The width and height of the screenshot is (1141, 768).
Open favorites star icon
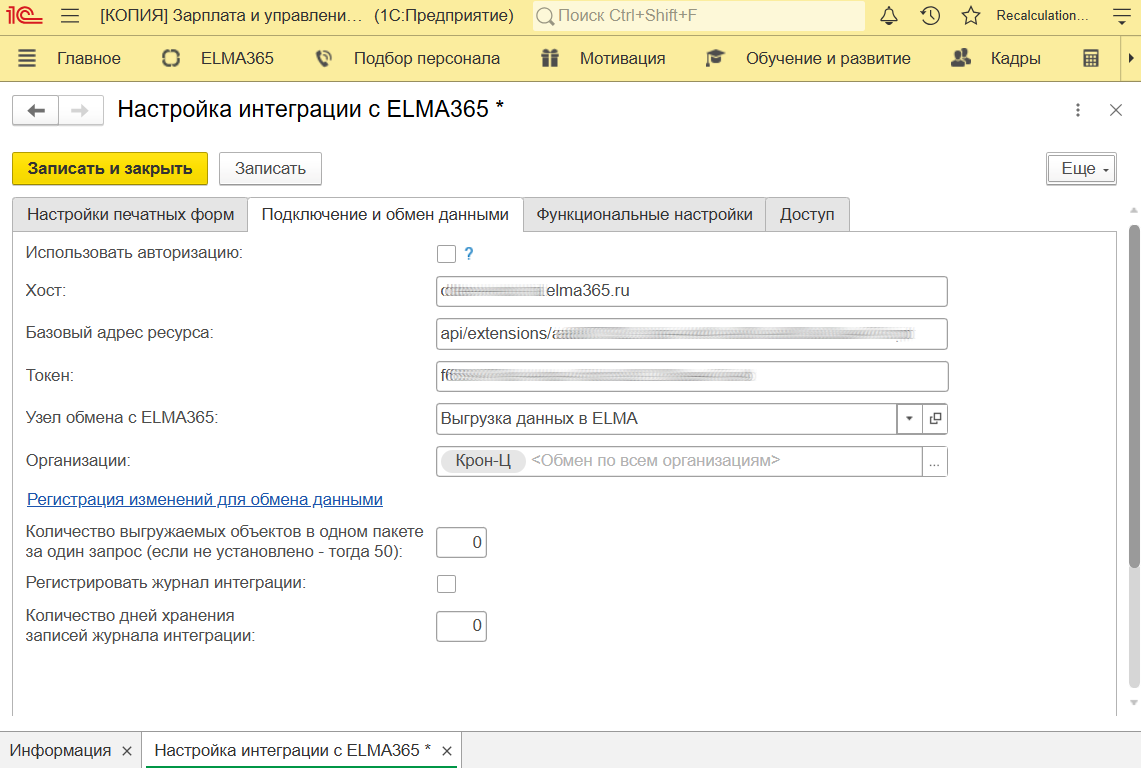[x=970, y=16]
